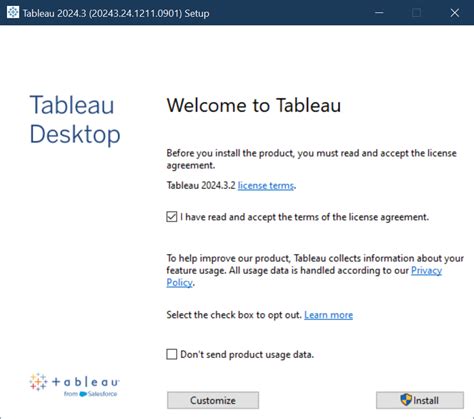Click the Tableau setup icon in title bar
The height and width of the screenshot is (419, 474).
(13, 13)
